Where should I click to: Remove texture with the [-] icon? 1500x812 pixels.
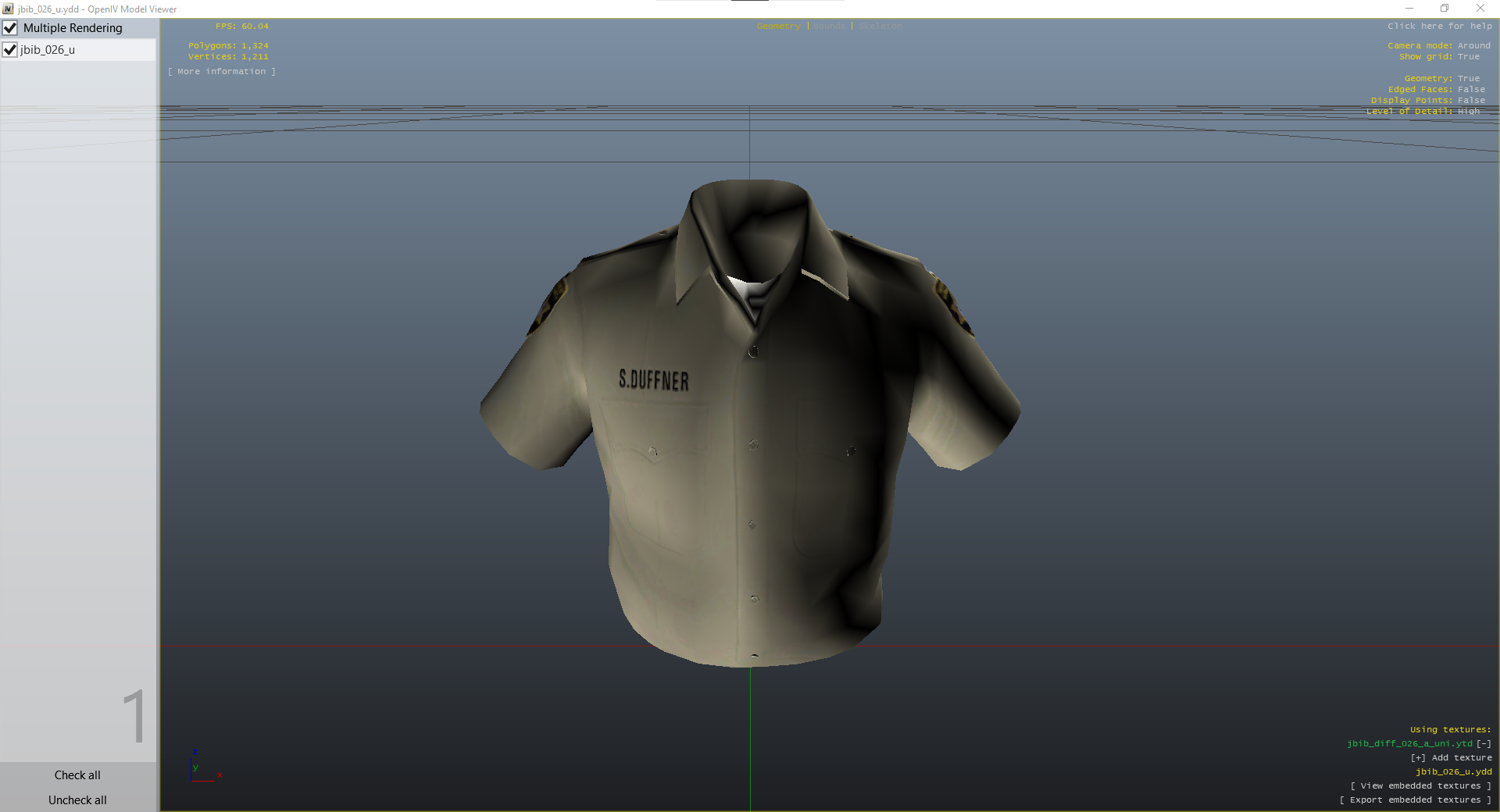click(x=1484, y=743)
